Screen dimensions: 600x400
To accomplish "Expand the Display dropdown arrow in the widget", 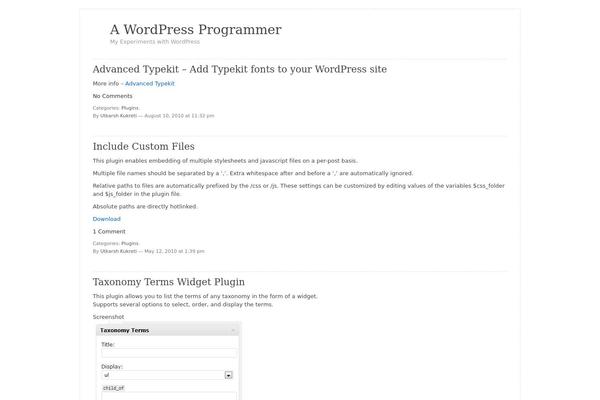I will 228,375.
